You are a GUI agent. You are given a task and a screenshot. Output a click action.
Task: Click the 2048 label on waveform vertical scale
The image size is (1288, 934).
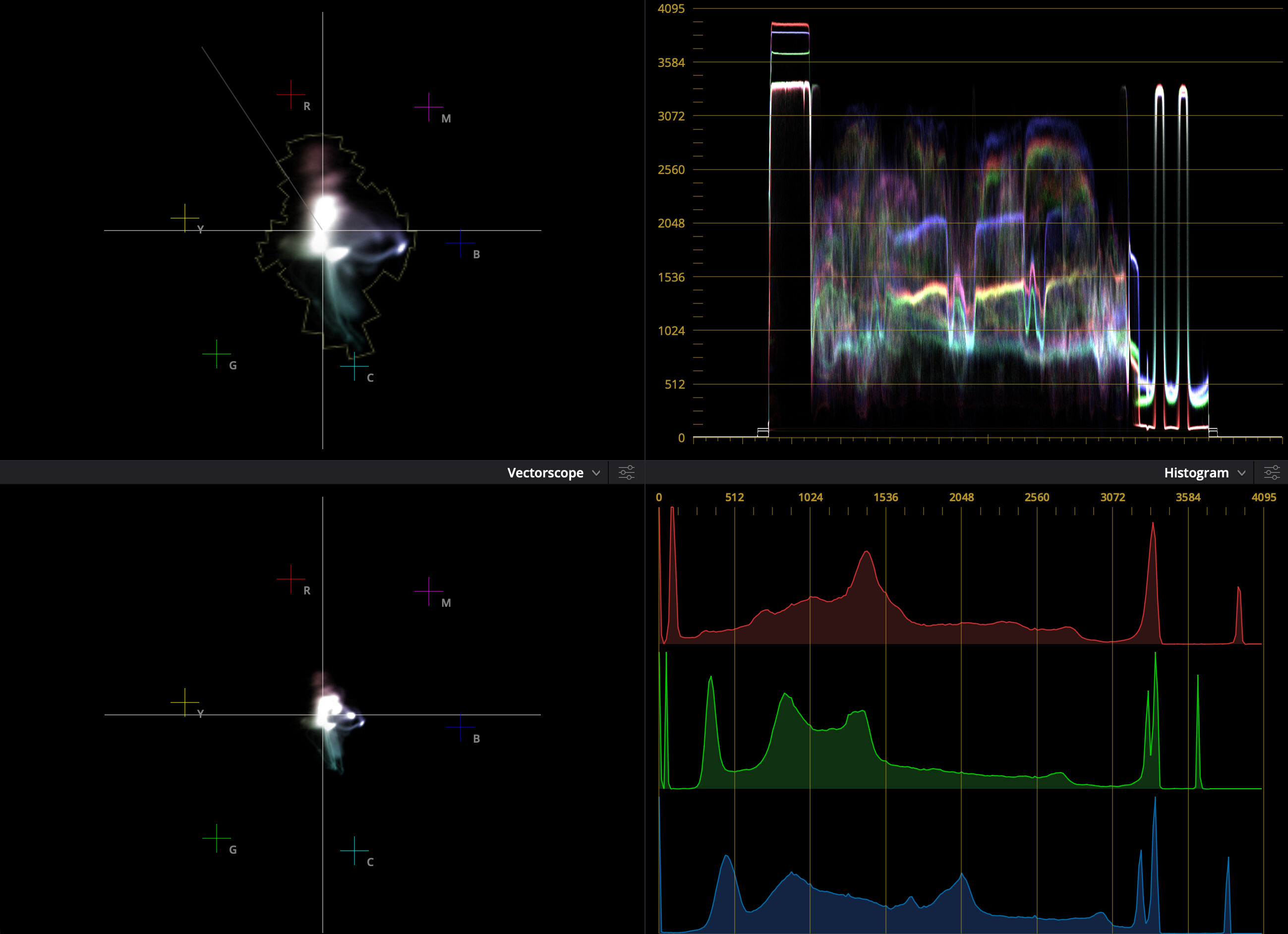click(x=671, y=223)
